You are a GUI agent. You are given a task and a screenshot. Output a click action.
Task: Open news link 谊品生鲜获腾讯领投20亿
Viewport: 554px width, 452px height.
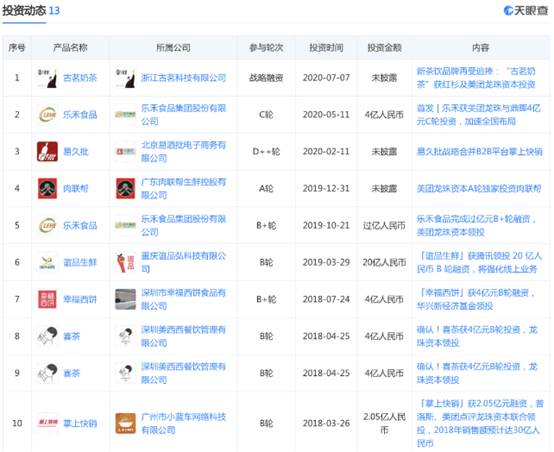(479, 262)
